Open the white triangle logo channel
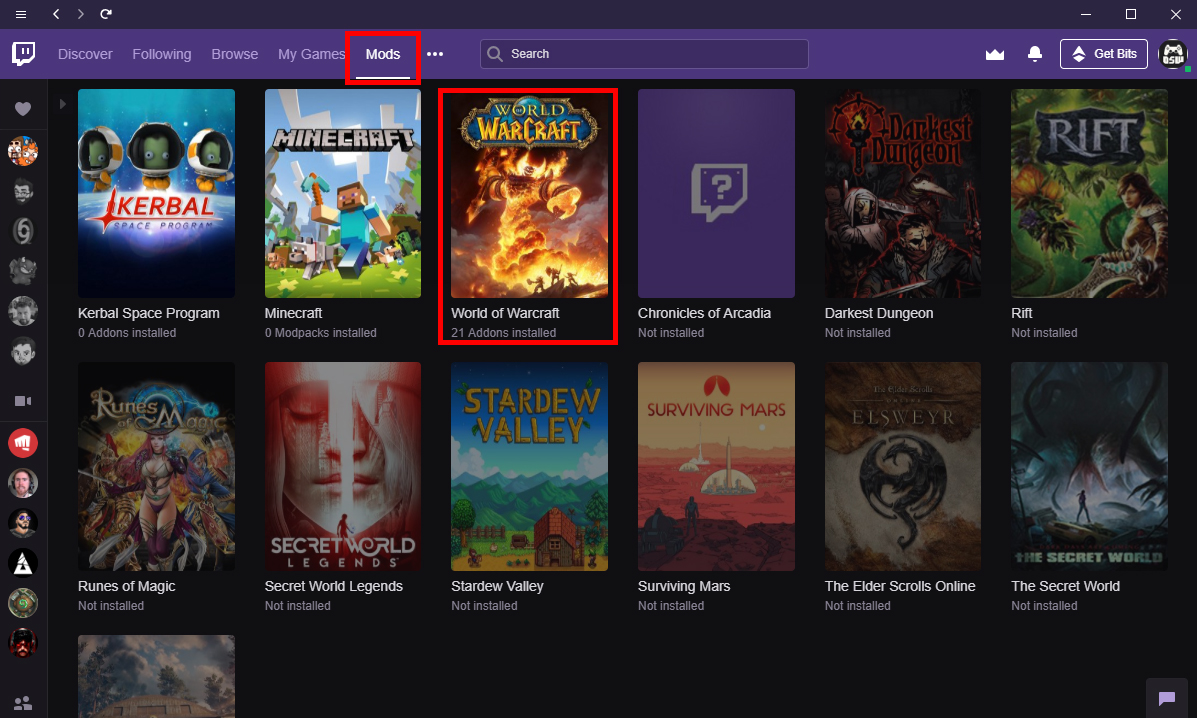This screenshot has height=718, width=1197. pos(23,563)
